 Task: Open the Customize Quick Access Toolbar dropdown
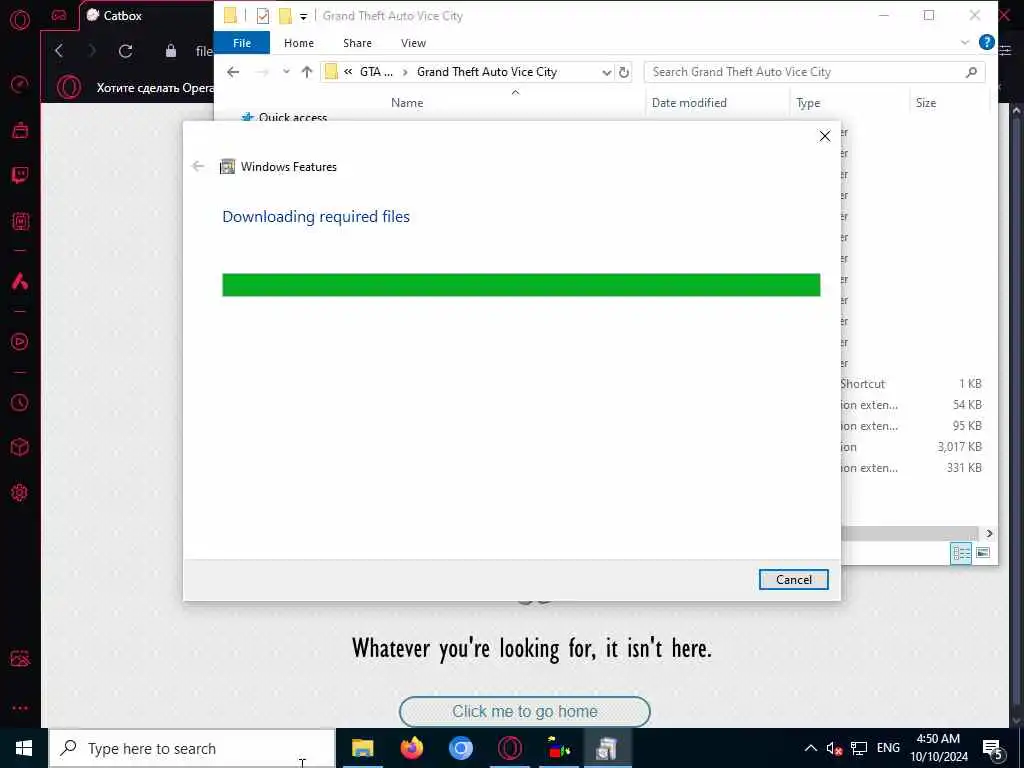coord(303,16)
